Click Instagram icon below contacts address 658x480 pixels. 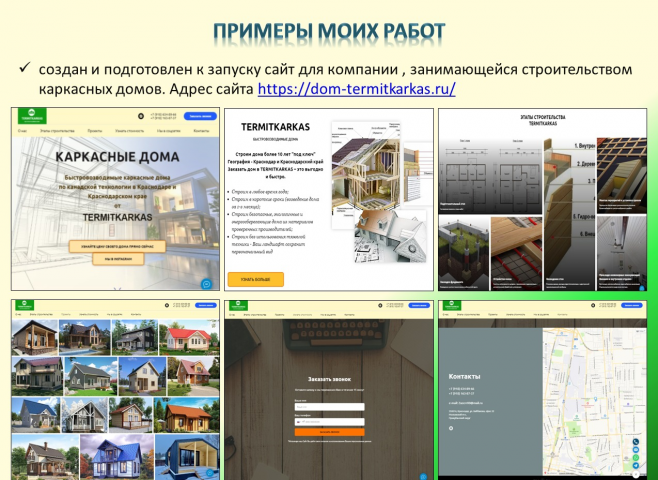point(451,428)
